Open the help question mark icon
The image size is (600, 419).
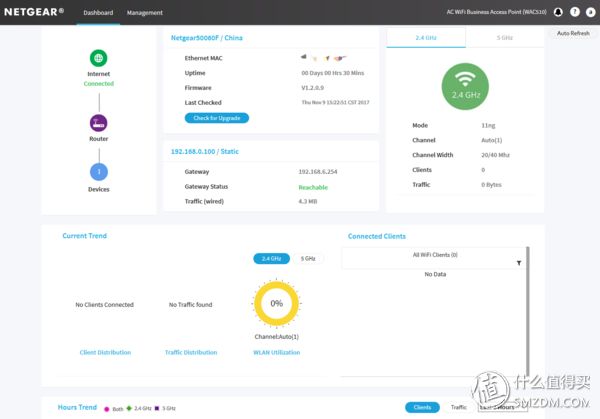pos(575,12)
